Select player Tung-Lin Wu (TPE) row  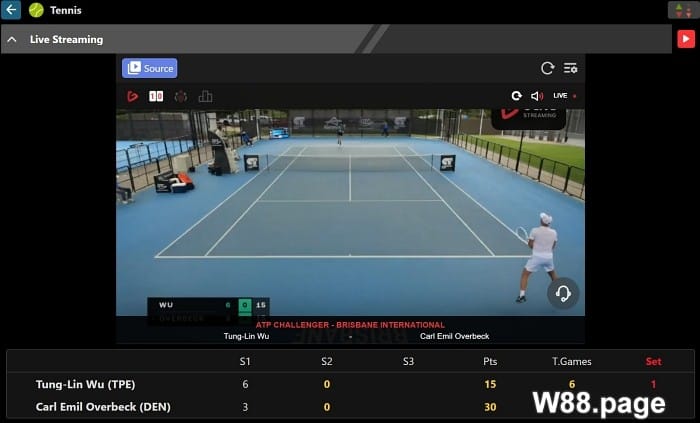[x=350, y=384]
